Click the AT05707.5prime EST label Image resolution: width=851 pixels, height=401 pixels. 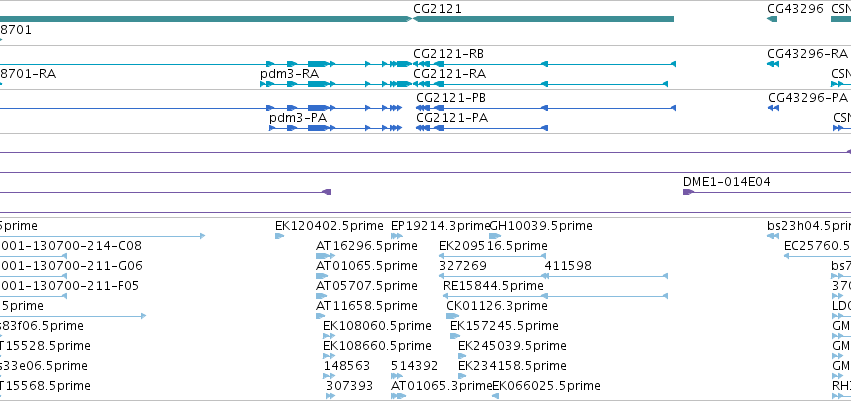click(x=366, y=286)
